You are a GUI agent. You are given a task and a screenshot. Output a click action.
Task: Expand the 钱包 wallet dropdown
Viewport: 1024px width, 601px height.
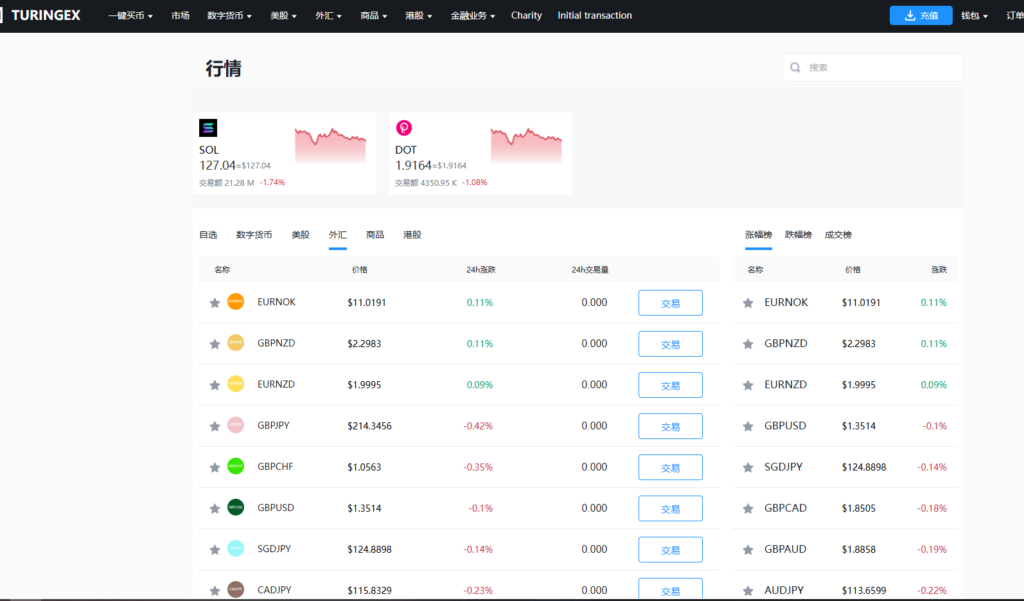pos(974,16)
